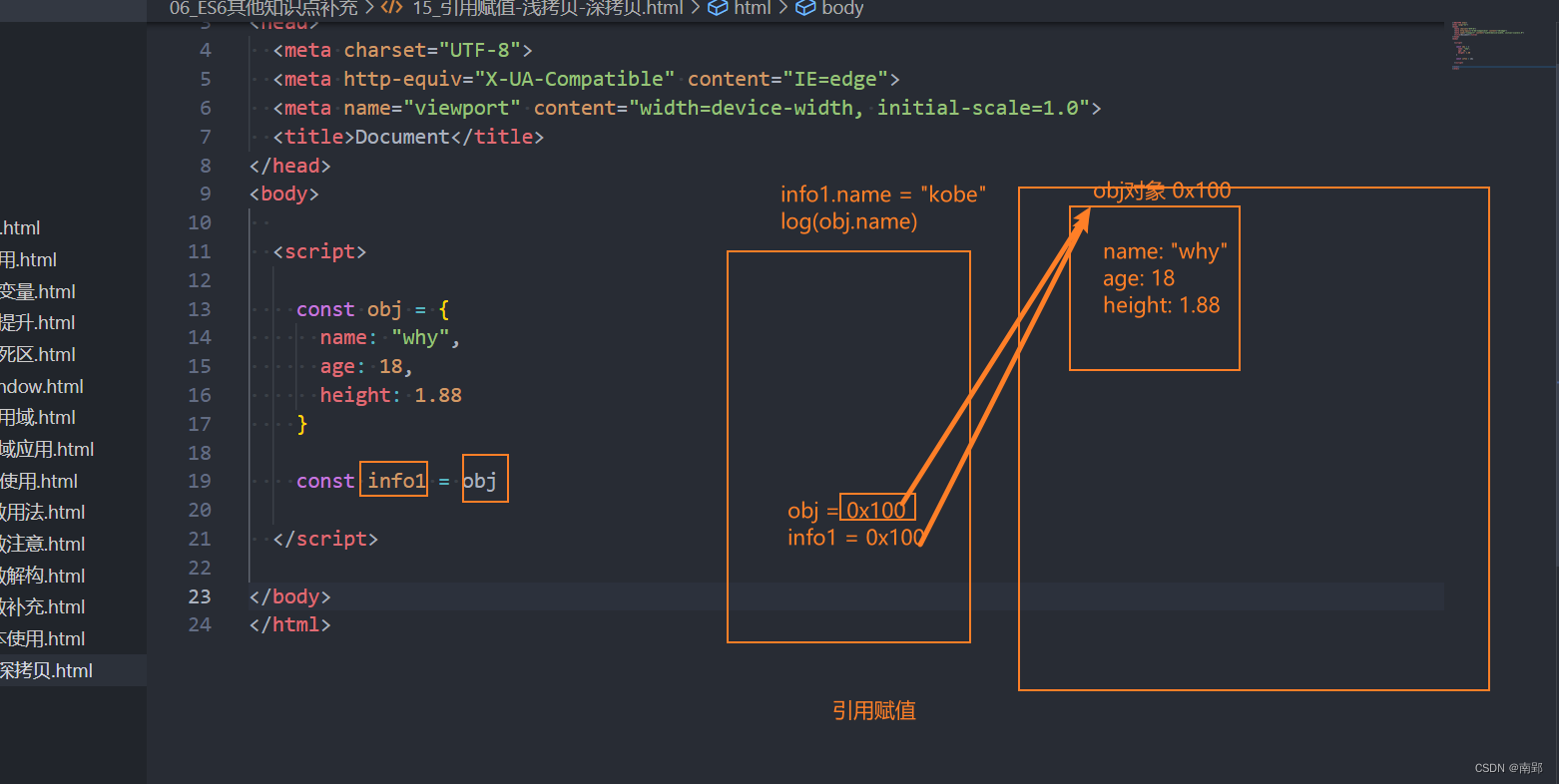Open the 解构.html file in explorer

coord(43,576)
